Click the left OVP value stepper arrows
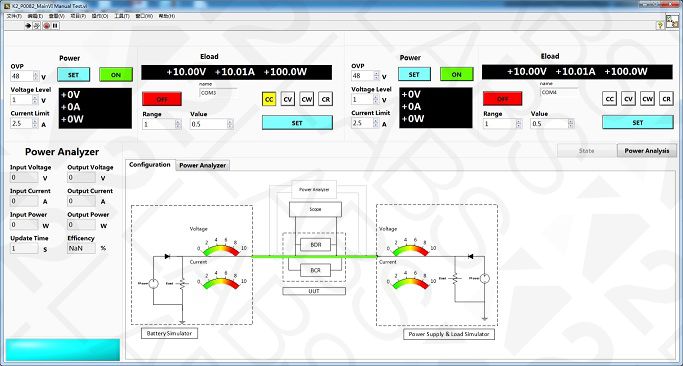Viewport: 683px width, 366px height. click(36, 76)
